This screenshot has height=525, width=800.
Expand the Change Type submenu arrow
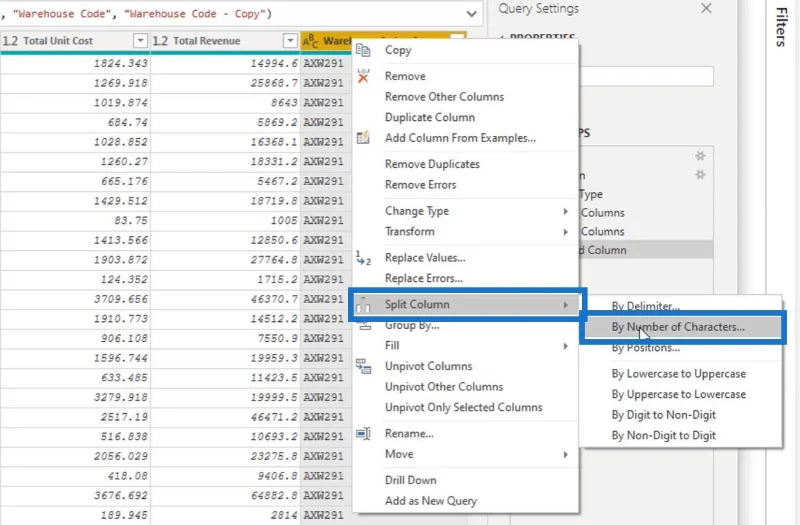click(565, 211)
